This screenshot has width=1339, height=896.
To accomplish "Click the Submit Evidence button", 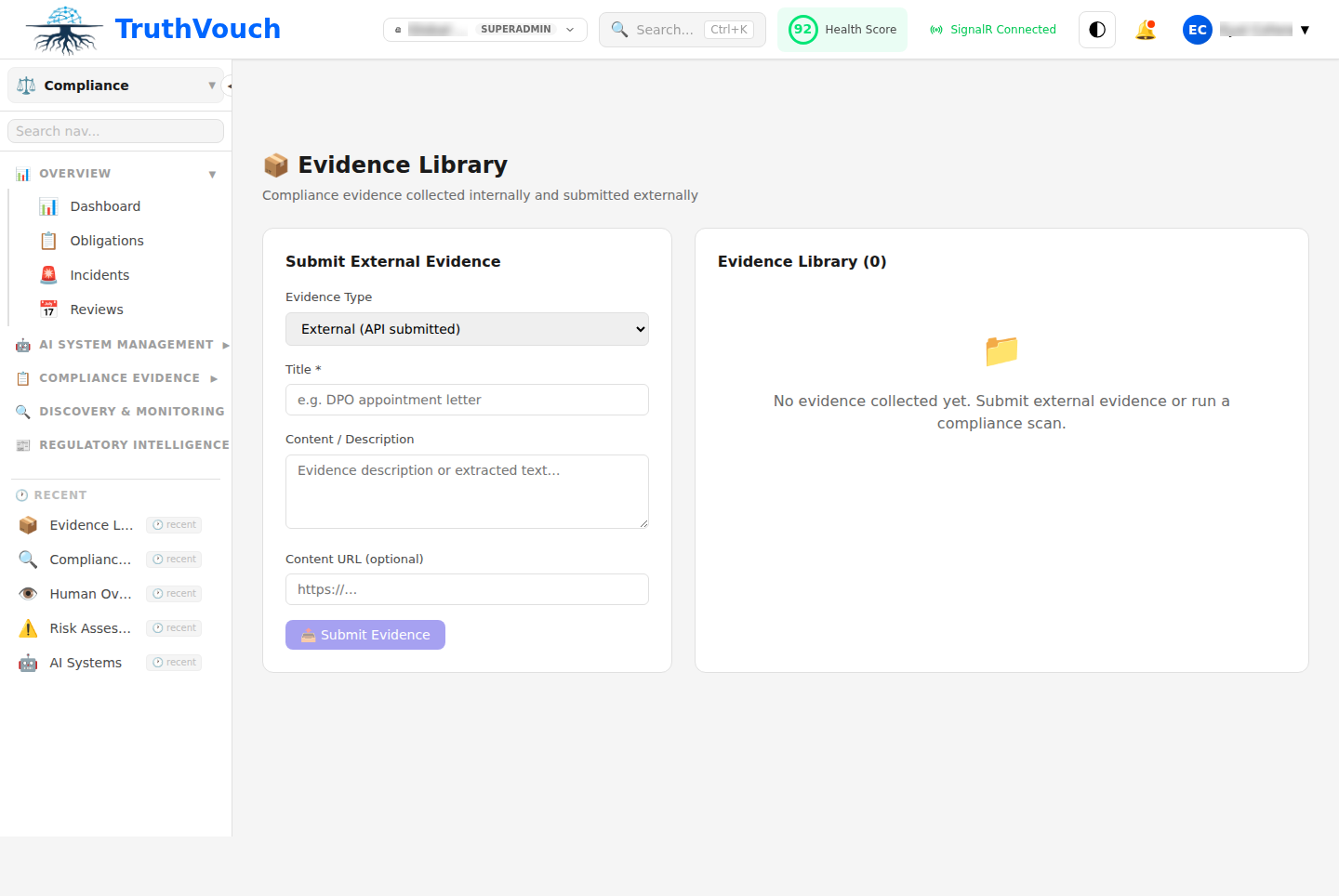I will tap(365, 635).
